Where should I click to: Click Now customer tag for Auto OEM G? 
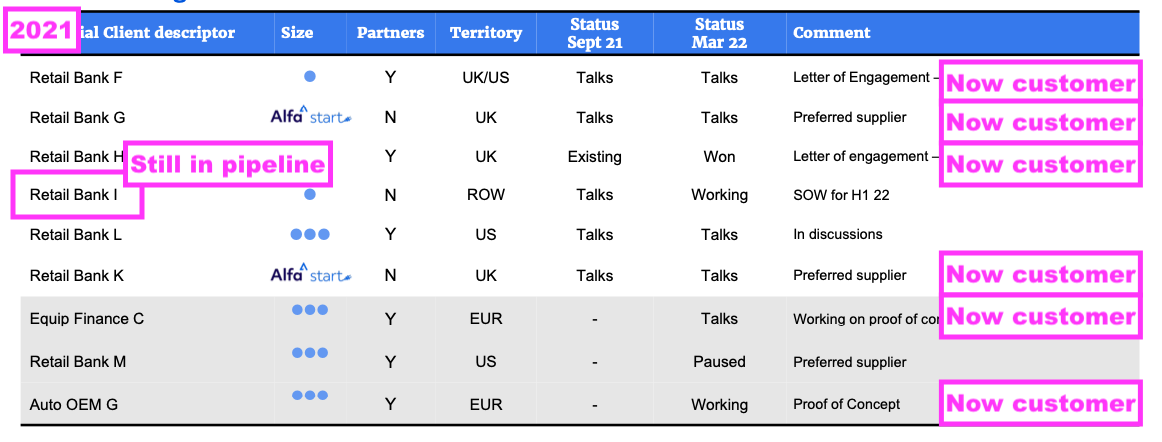pyautogui.click(x=1040, y=403)
